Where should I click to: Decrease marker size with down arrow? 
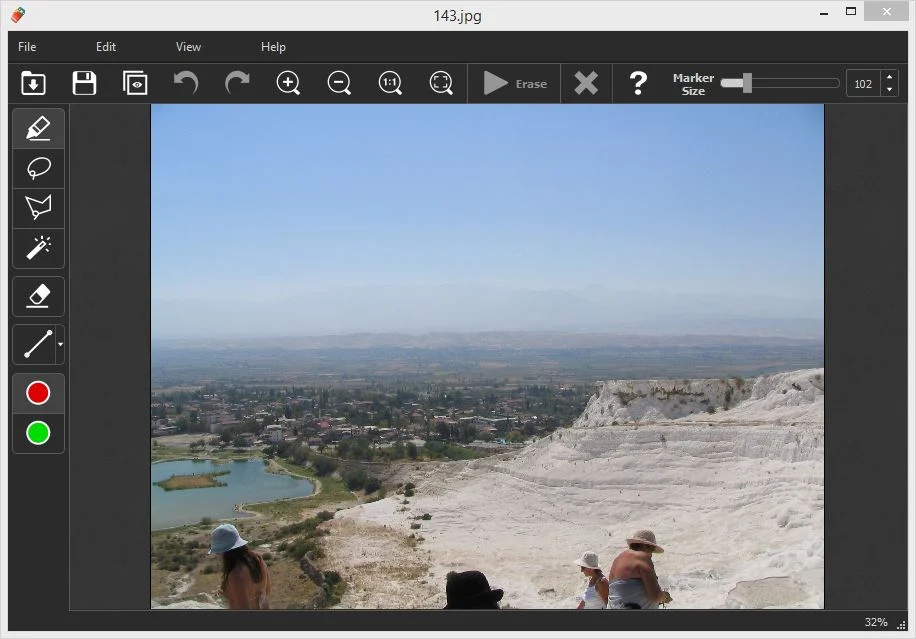coord(889,90)
